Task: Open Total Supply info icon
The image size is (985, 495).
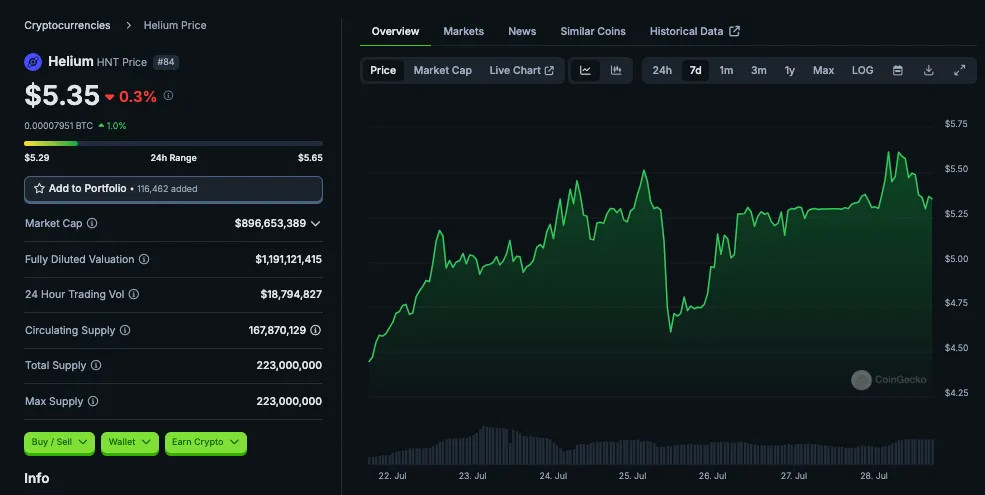Action: 95,366
